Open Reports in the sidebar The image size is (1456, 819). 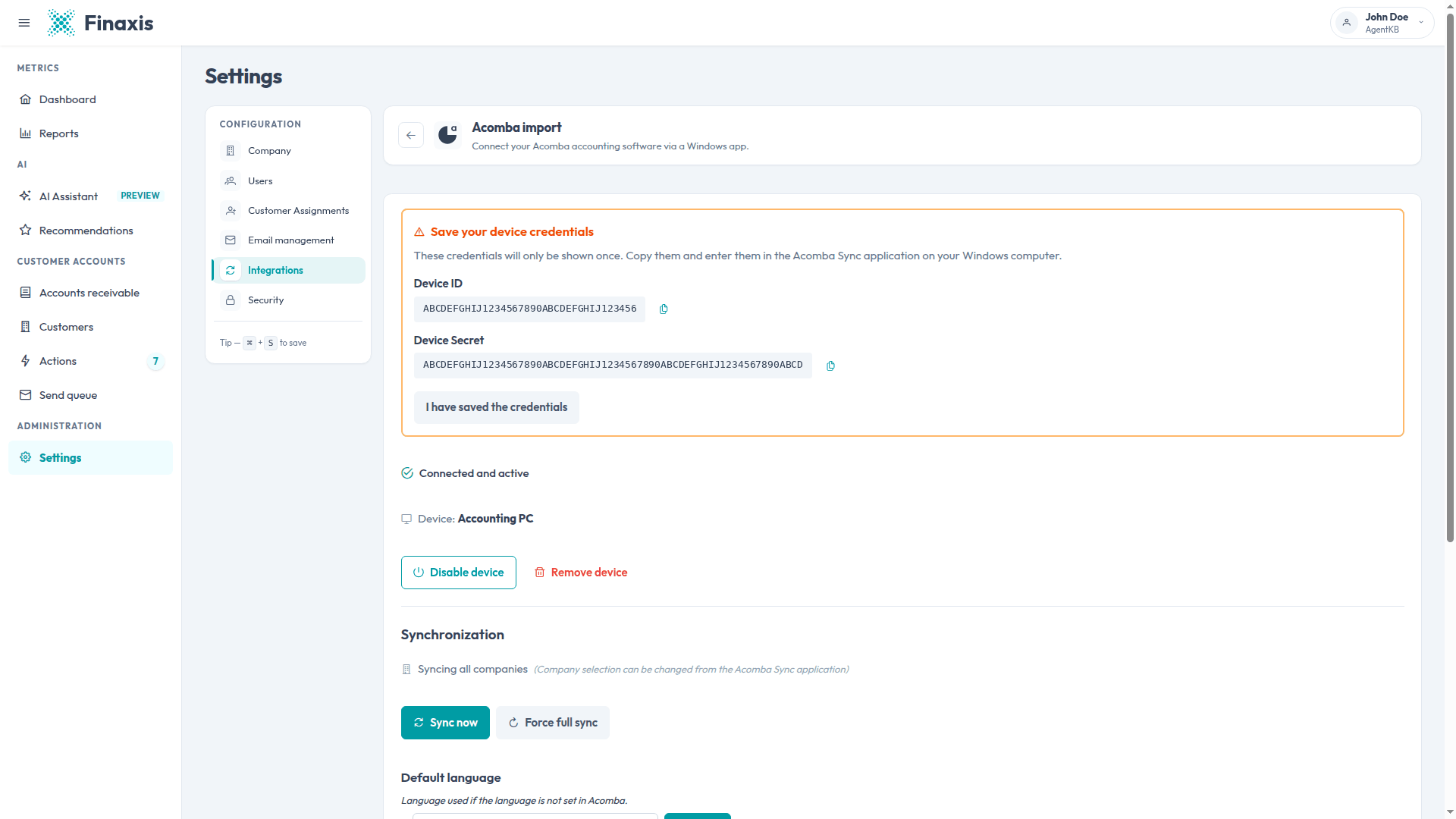point(90,133)
